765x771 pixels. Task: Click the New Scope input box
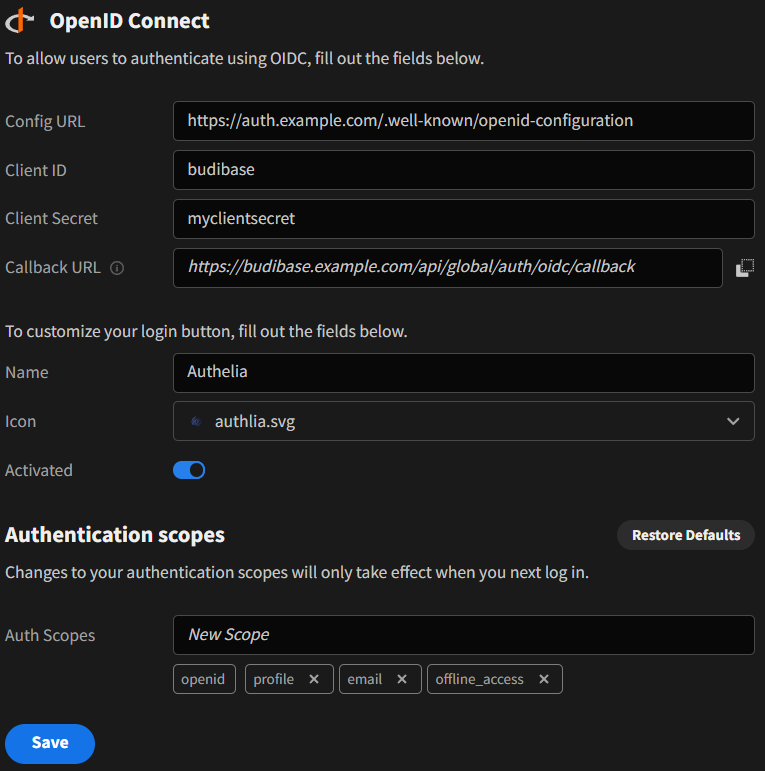point(463,634)
